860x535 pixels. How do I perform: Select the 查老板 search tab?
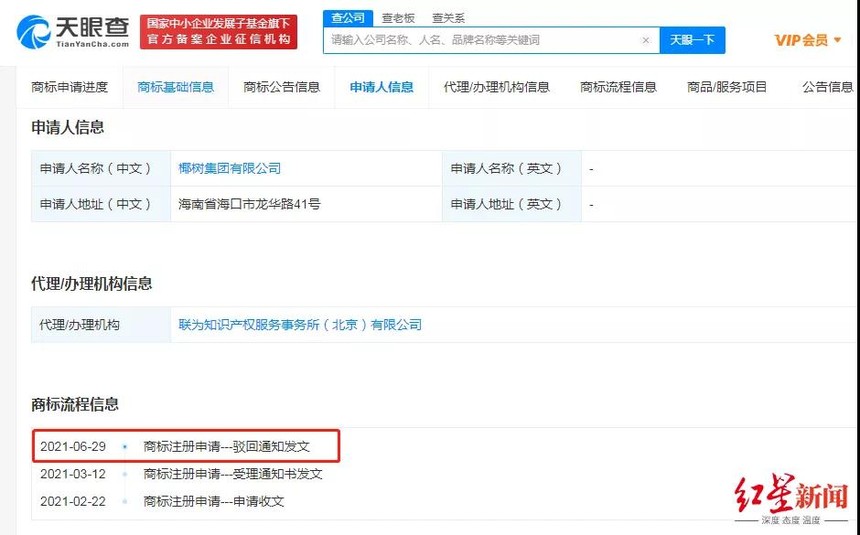(x=398, y=18)
